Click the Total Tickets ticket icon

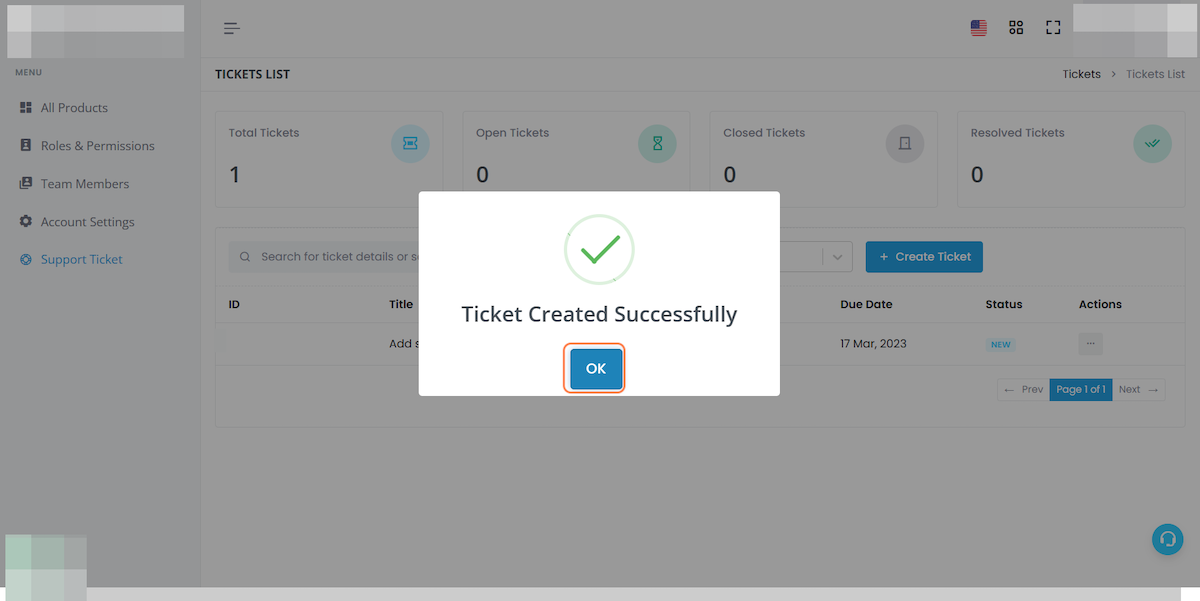point(410,144)
